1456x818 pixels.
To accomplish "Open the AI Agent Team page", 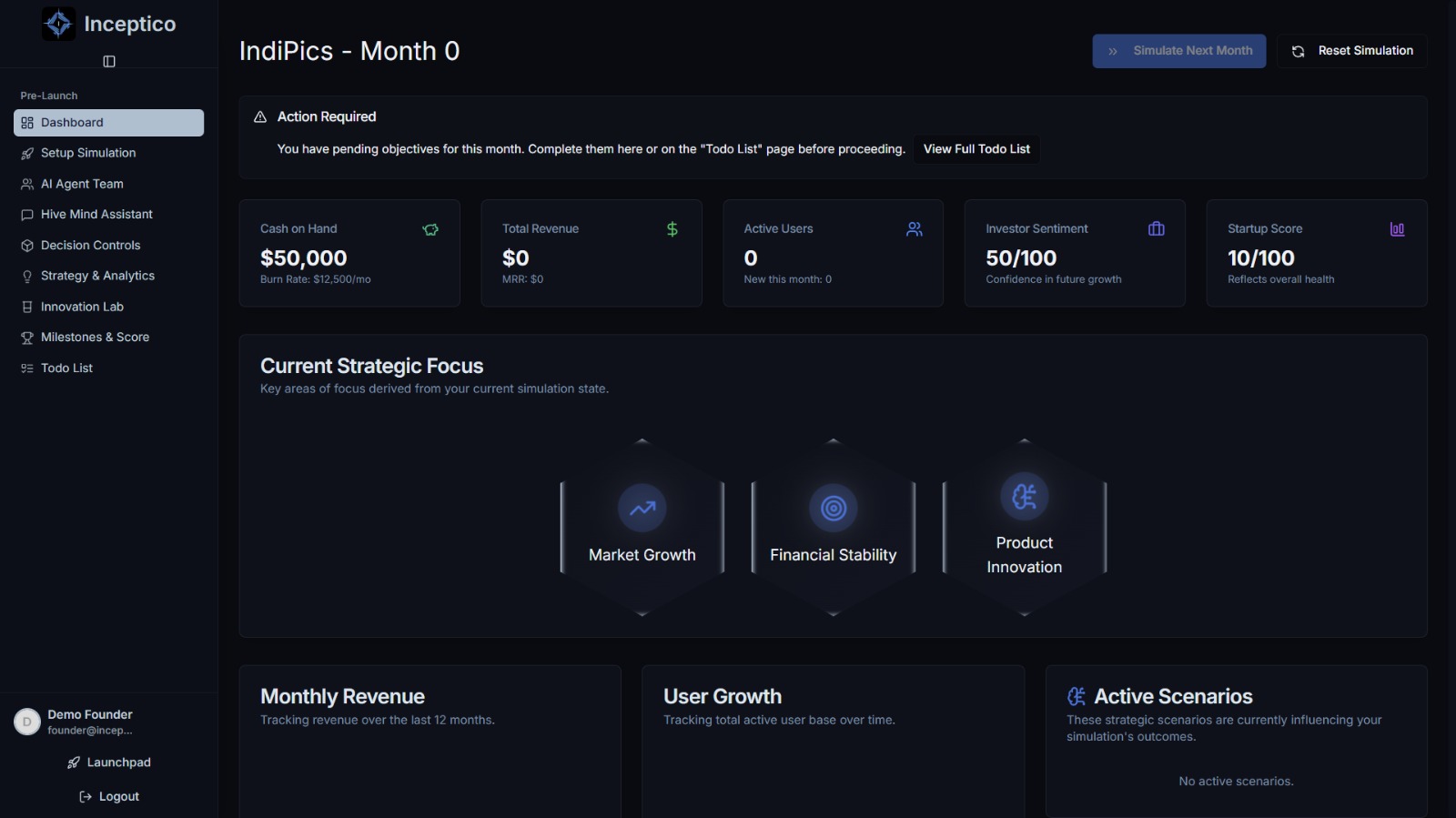I will [x=108, y=184].
